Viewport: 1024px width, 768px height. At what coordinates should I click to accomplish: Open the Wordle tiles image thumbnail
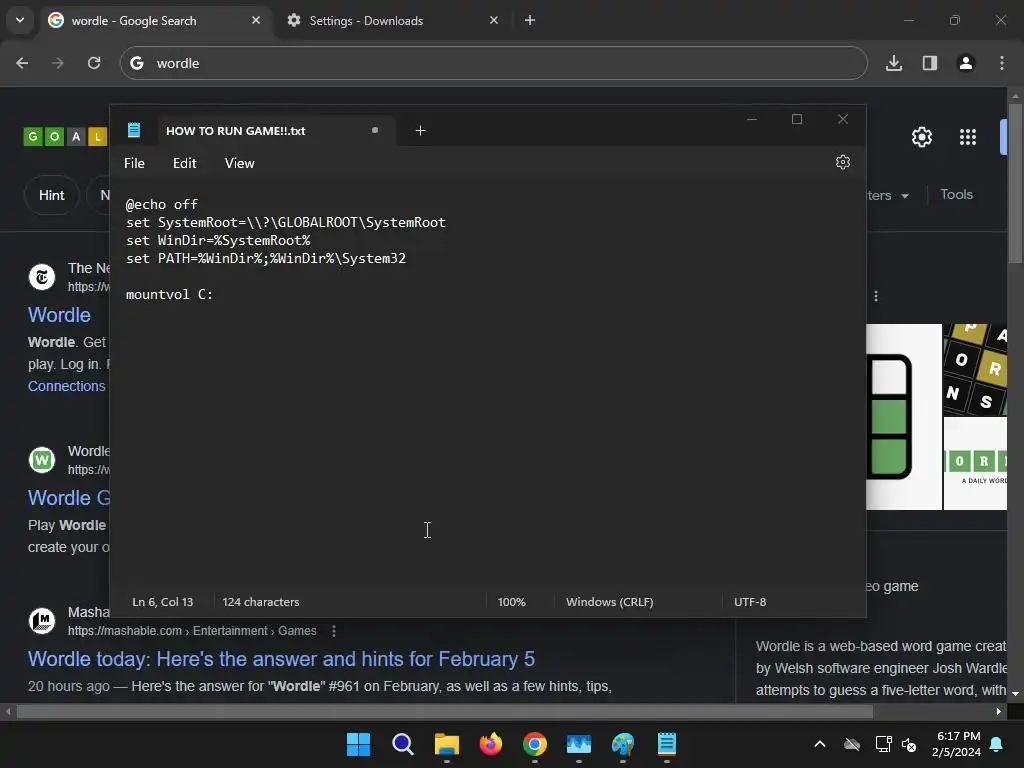point(975,370)
